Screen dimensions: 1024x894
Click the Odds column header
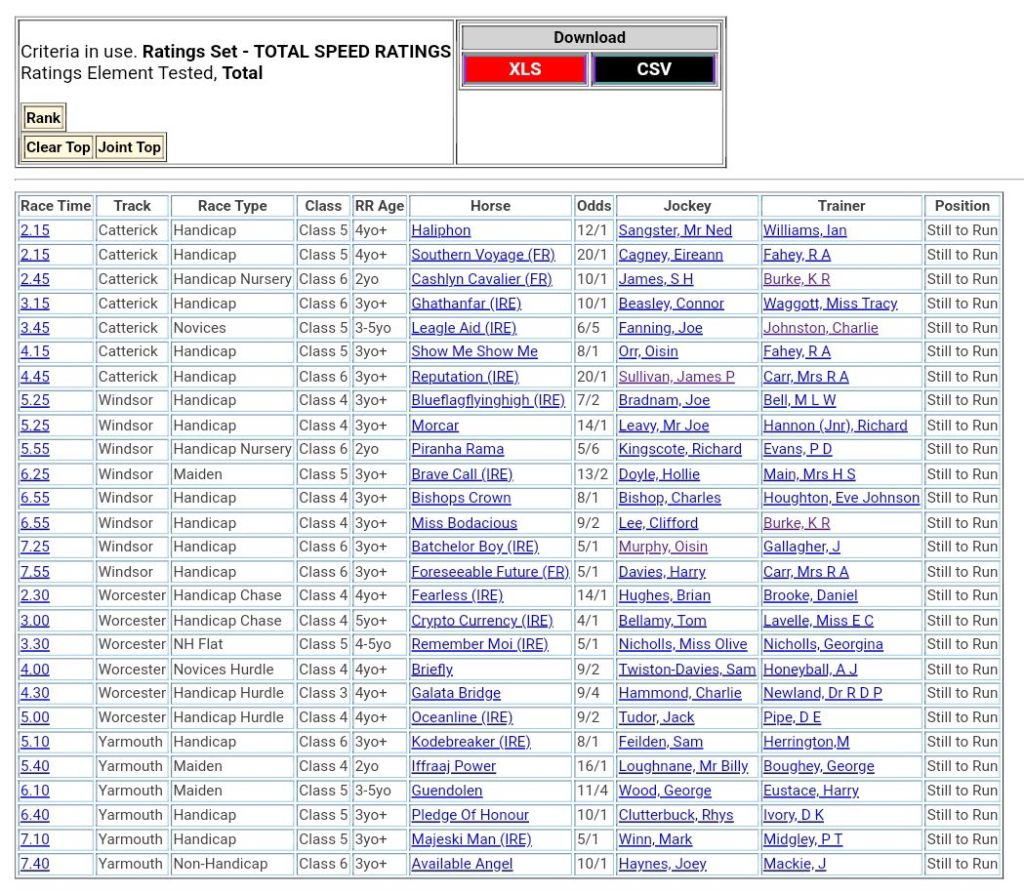594,206
